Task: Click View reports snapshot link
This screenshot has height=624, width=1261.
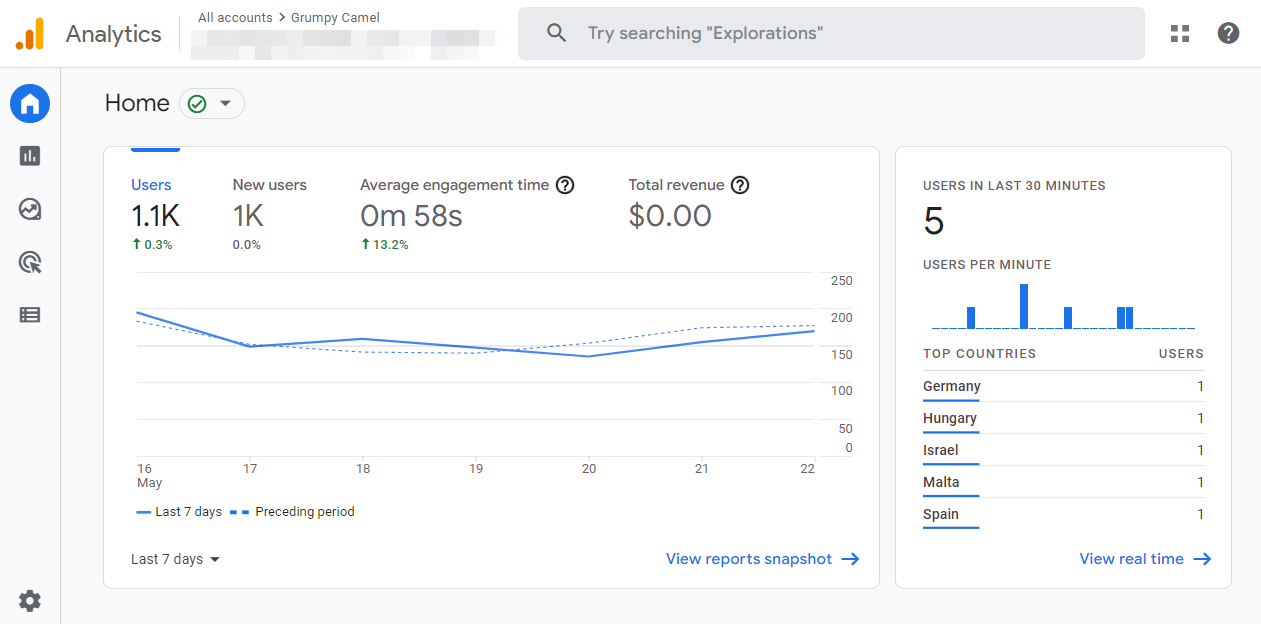Action: pos(762,559)
